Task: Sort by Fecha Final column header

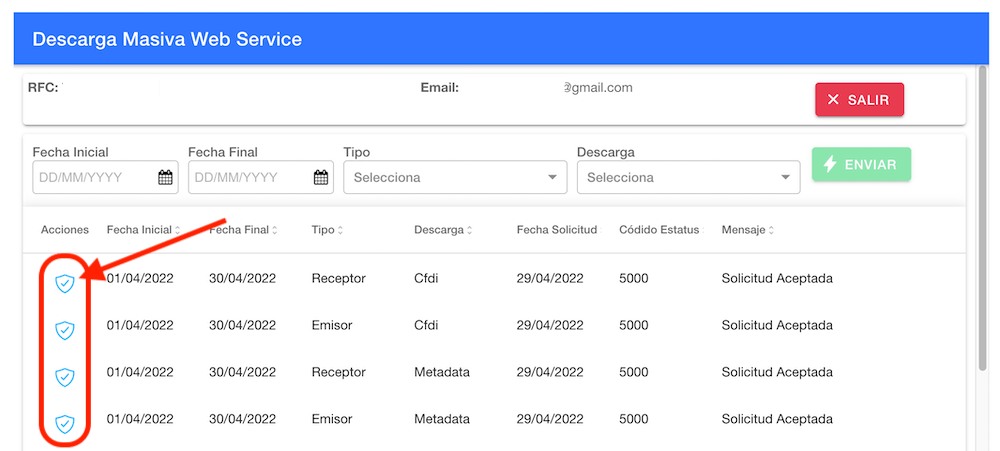Action: [243, 230]
